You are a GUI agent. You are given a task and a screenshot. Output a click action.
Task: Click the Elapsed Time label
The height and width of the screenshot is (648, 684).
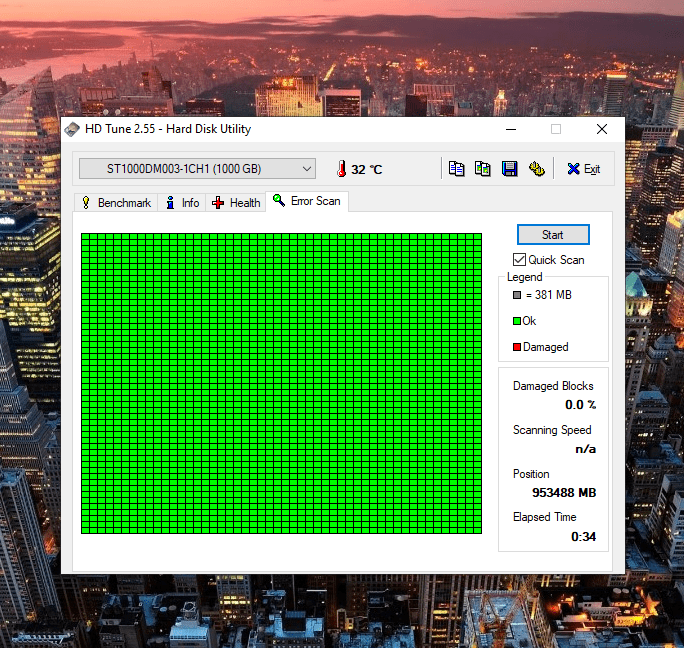pyautogui.click(x=545, y=517)
